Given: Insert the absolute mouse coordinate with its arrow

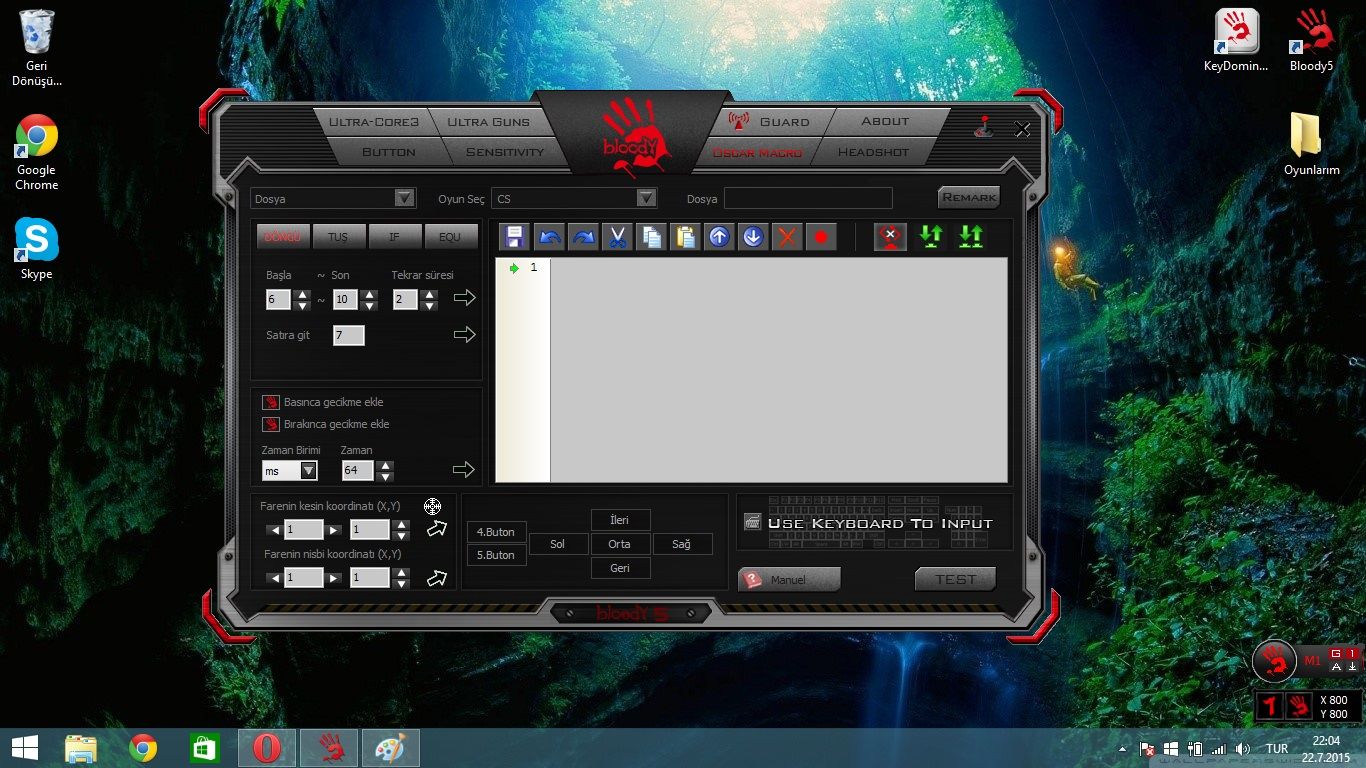Looking at the screenshot, I should tap(437, 529).
